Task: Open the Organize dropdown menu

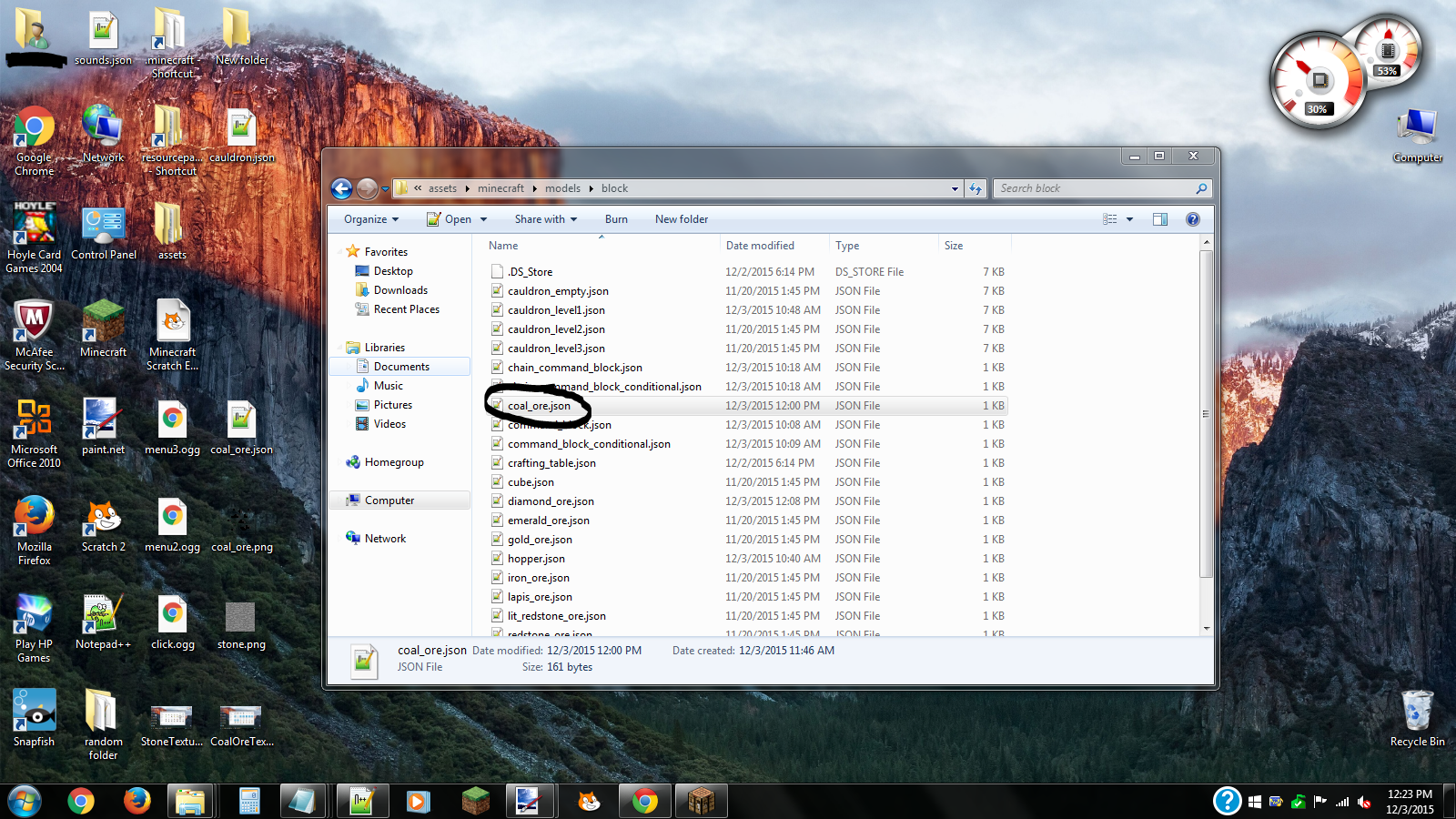Action: click(370, 219)
